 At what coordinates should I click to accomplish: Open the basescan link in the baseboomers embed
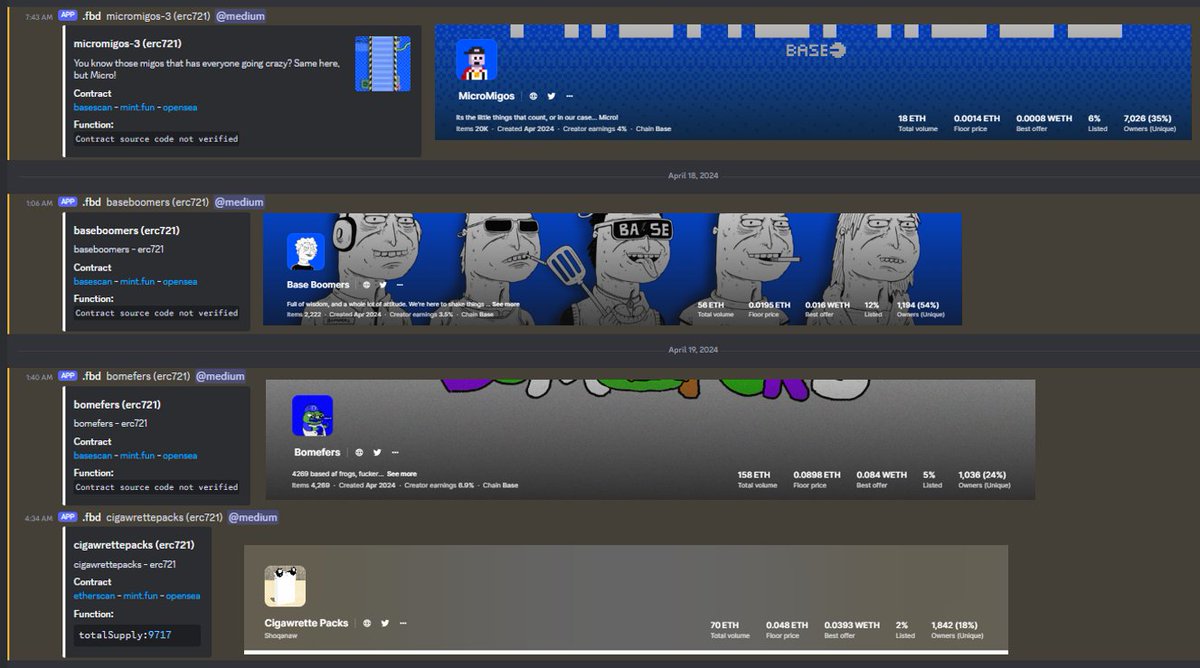tap(93, 282)
